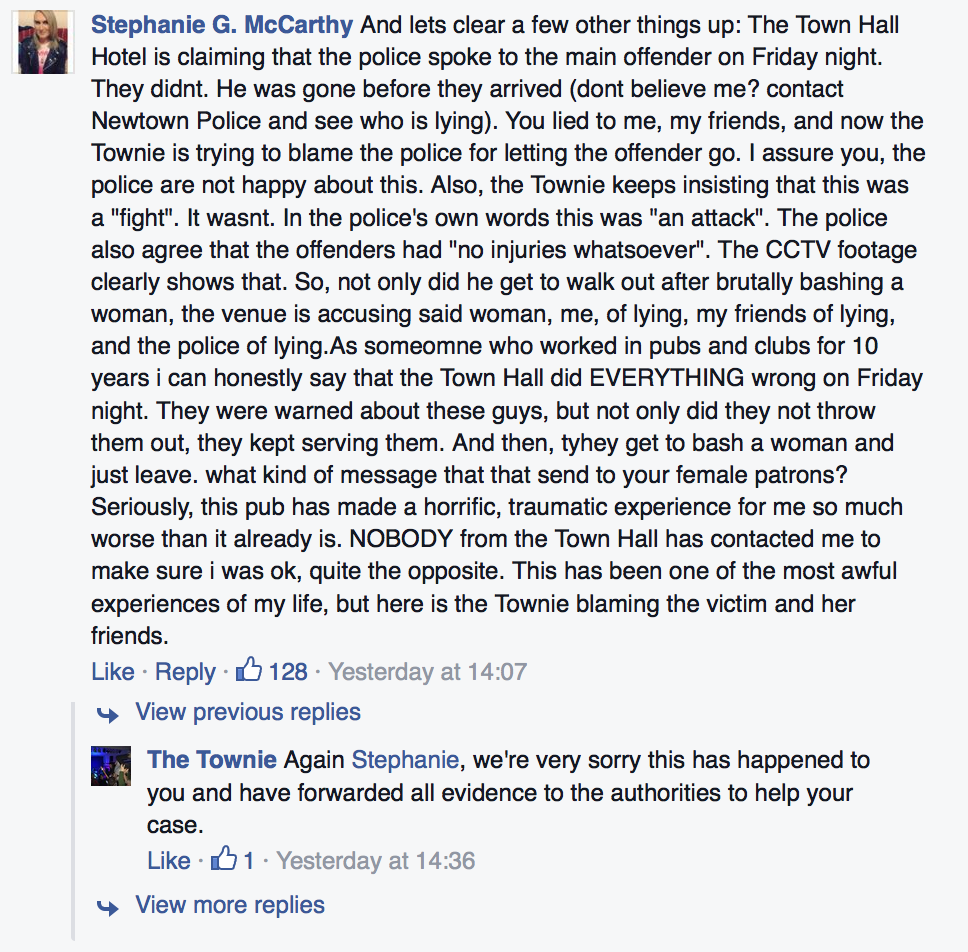Click the Stephanie mention in The Townie's reply
The image size is (968, 952).
[x=405, y=760]
